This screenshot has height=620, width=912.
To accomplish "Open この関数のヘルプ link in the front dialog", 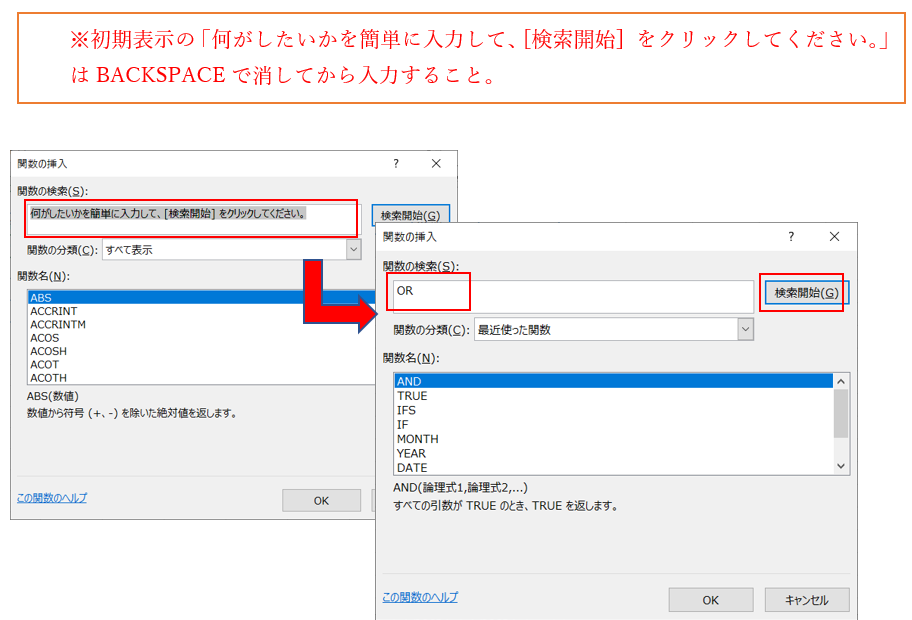I will click(420, 597).
